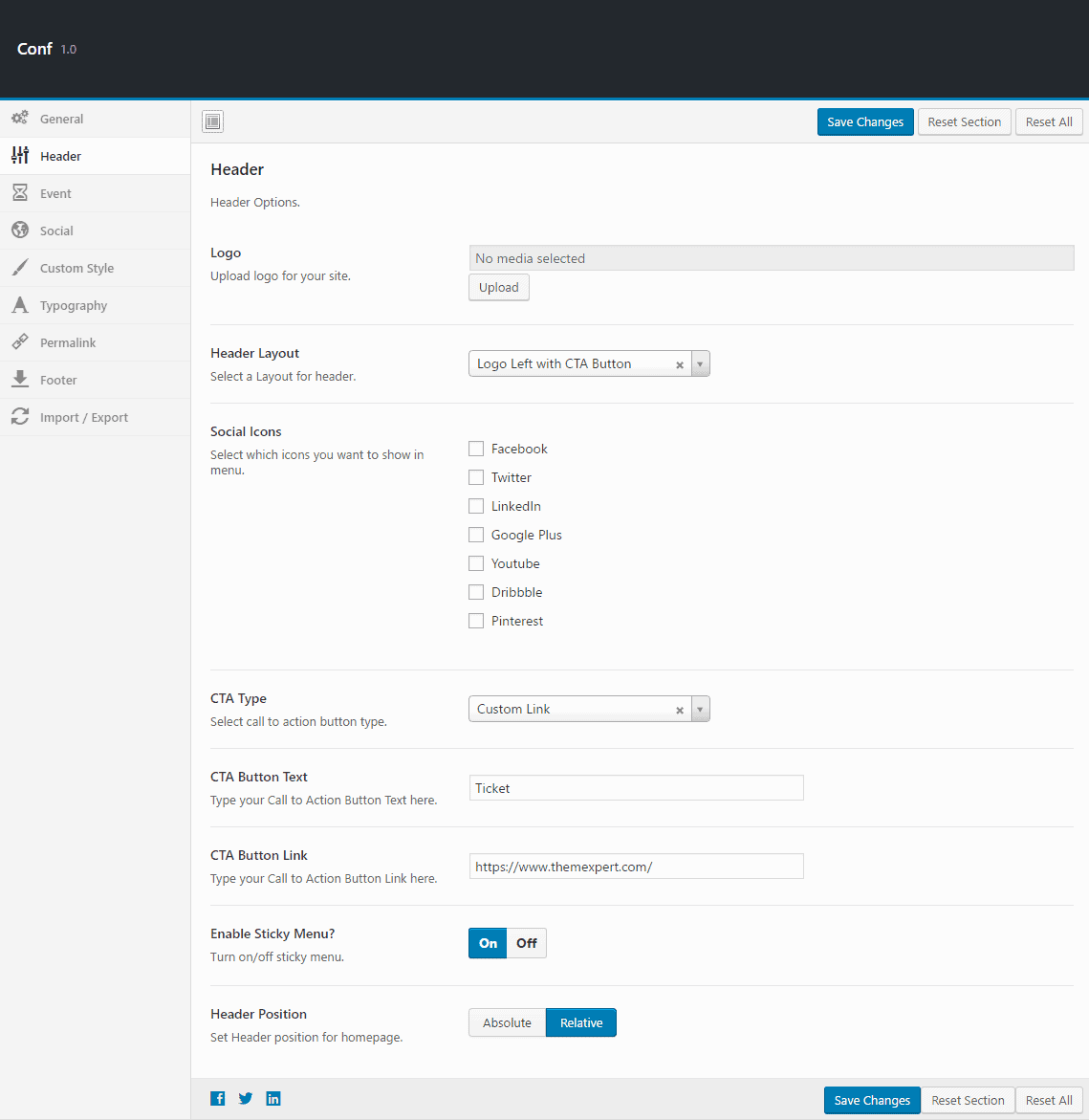Click the expand-all-sections icon in the top toolbar
The image size is (1089, 1120).
tap(212, 121)
